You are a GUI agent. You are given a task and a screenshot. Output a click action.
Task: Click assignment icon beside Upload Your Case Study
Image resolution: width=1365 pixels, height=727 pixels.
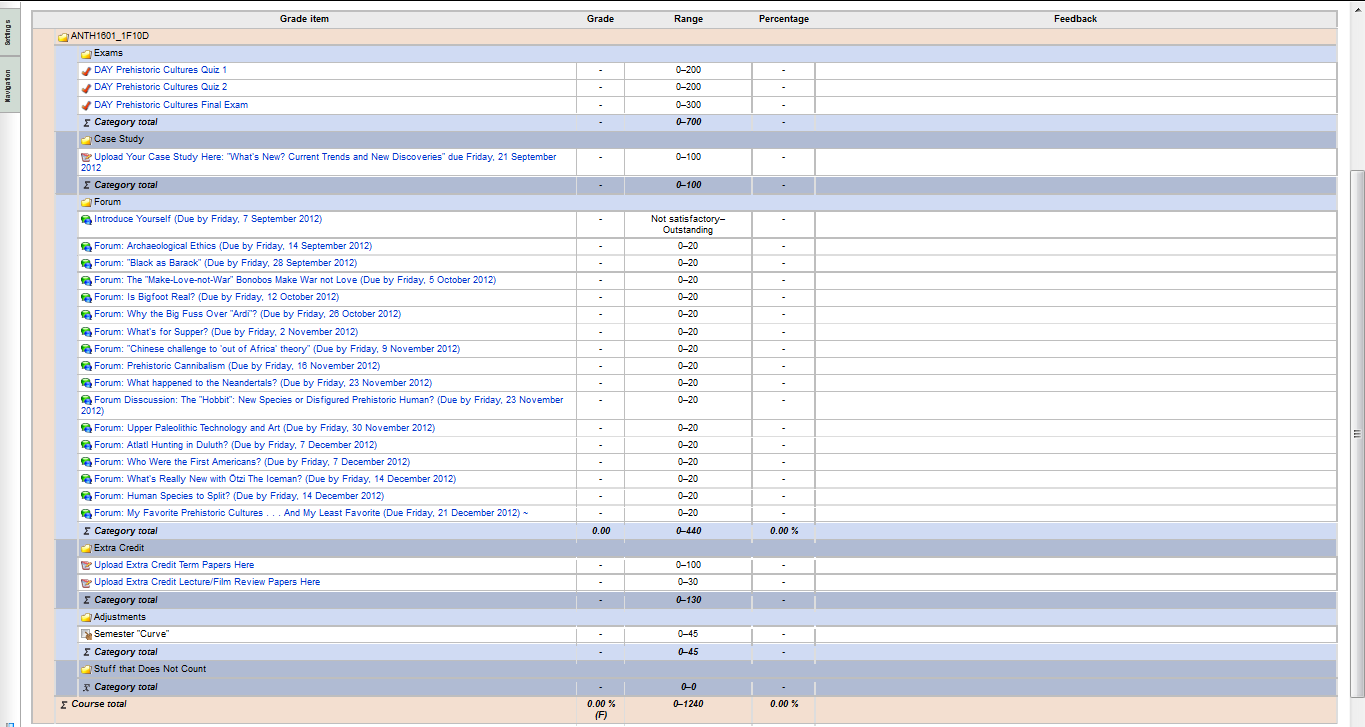click(x=86, y=158)
